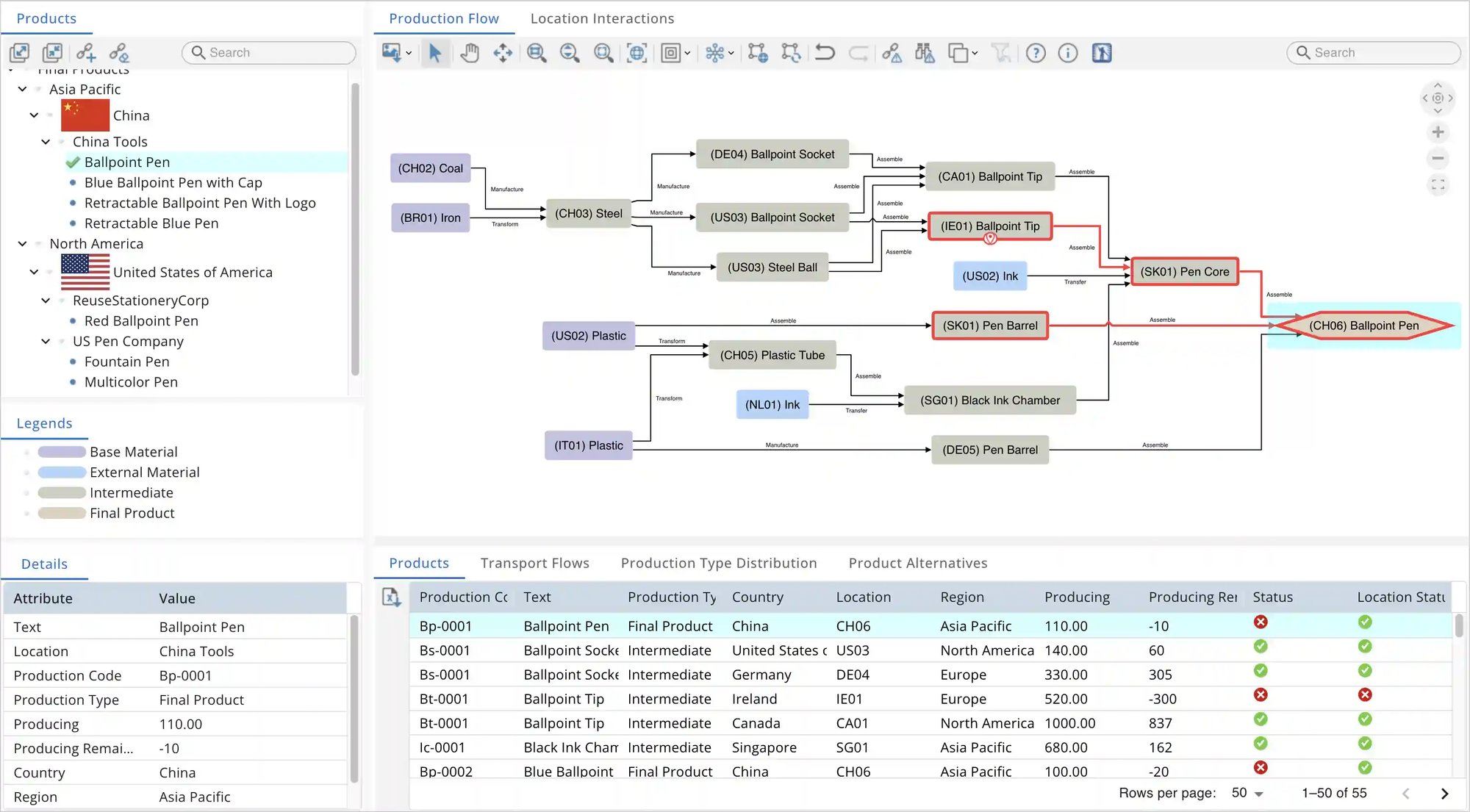Click the (NL01) Ink node

[x=772, y=405]
